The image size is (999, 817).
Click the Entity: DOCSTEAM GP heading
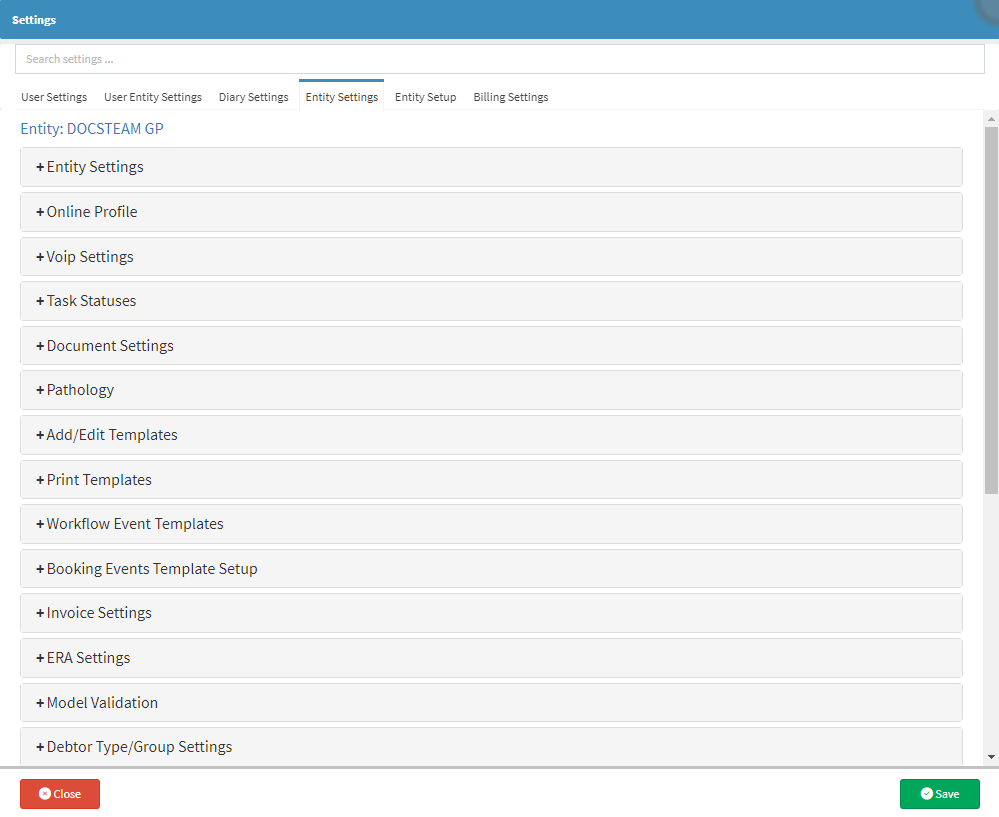pos(92,129)
